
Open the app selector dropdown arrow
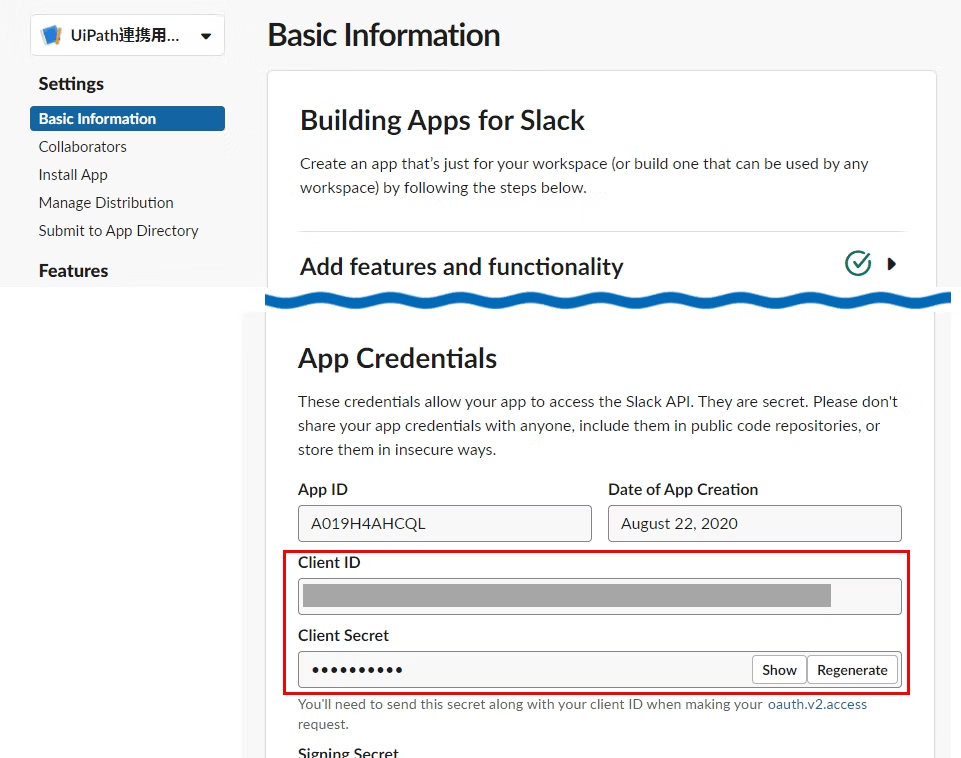click(207, 36)
